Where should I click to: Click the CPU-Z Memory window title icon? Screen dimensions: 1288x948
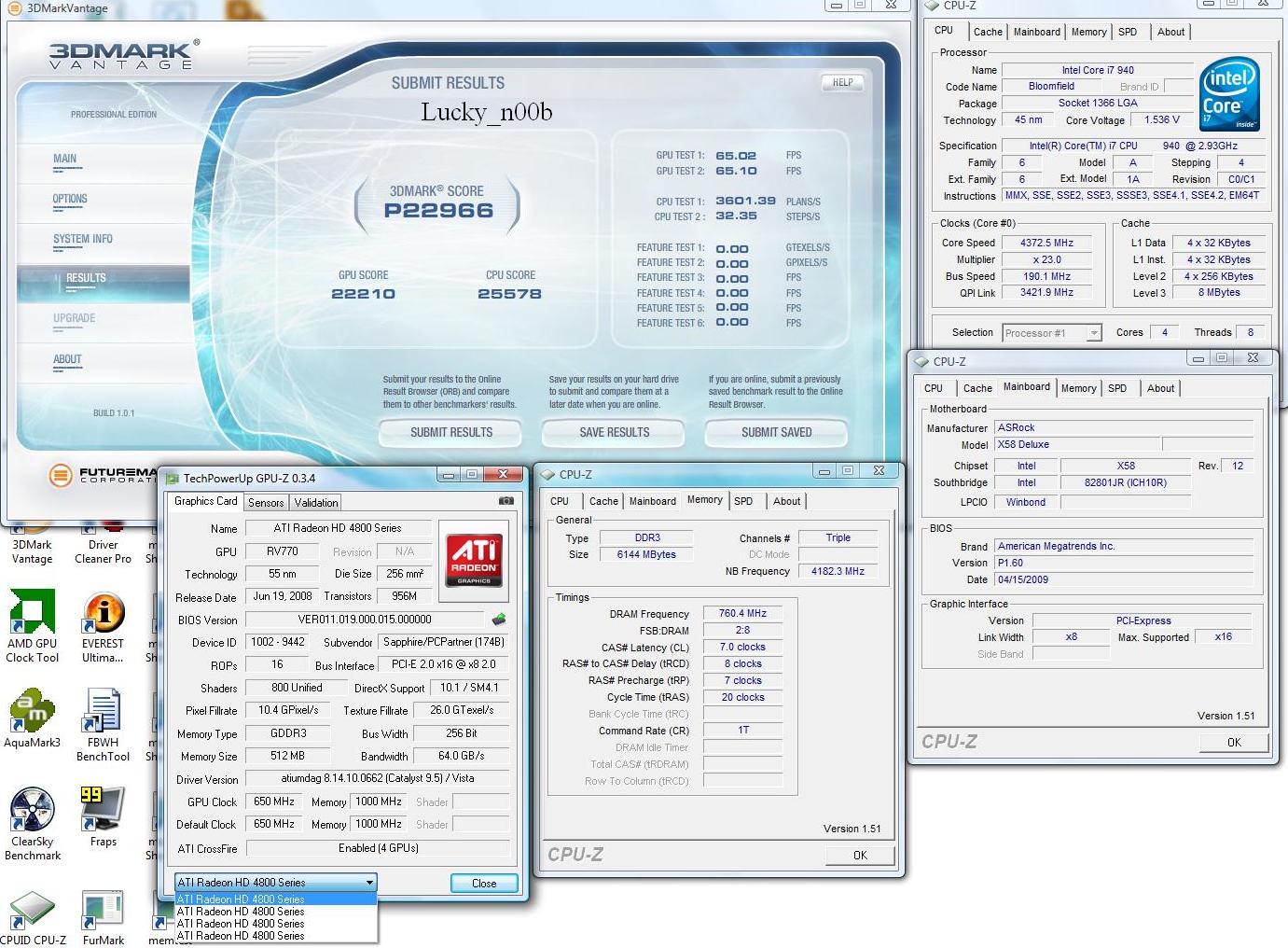pyautogui.click(x=547, y=474)
